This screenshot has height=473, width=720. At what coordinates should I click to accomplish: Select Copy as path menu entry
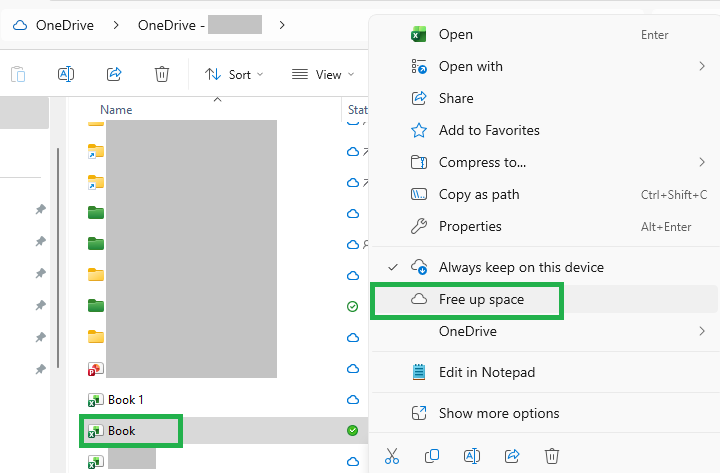tap(544, 195)
